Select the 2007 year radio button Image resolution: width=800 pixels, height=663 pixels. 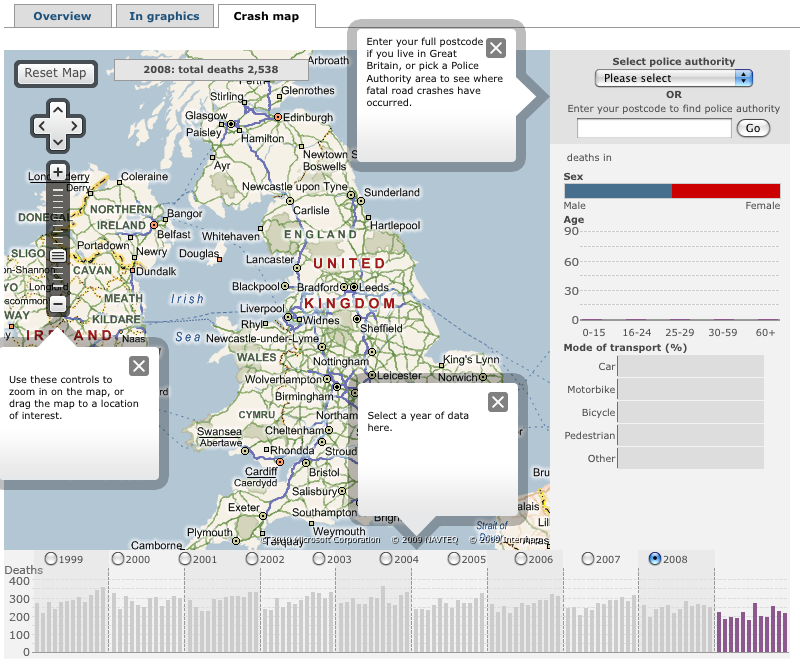[x=588, y=558]
